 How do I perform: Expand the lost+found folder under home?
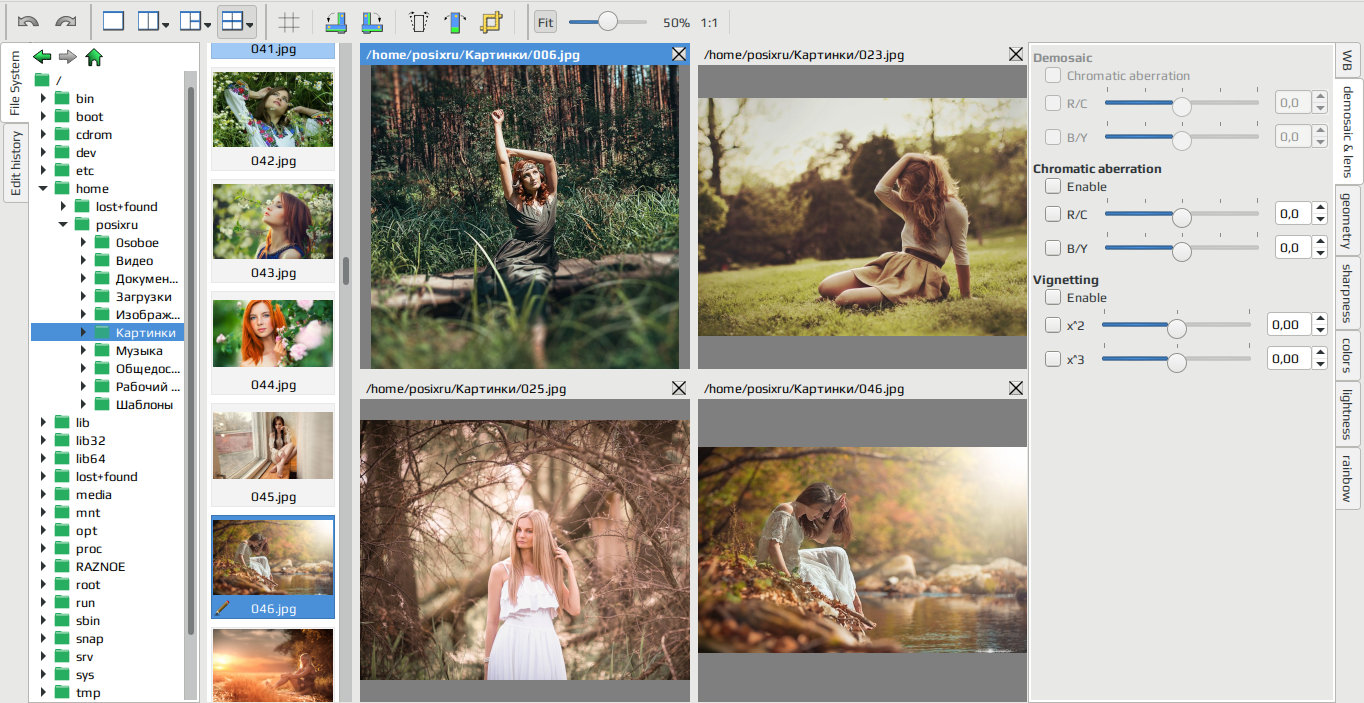[63, 206]
